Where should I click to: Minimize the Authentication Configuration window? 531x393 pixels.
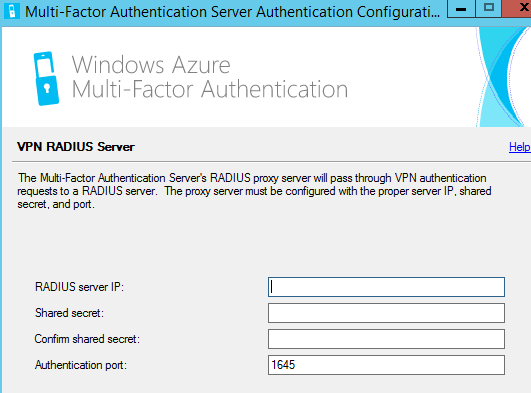[461, 8]
